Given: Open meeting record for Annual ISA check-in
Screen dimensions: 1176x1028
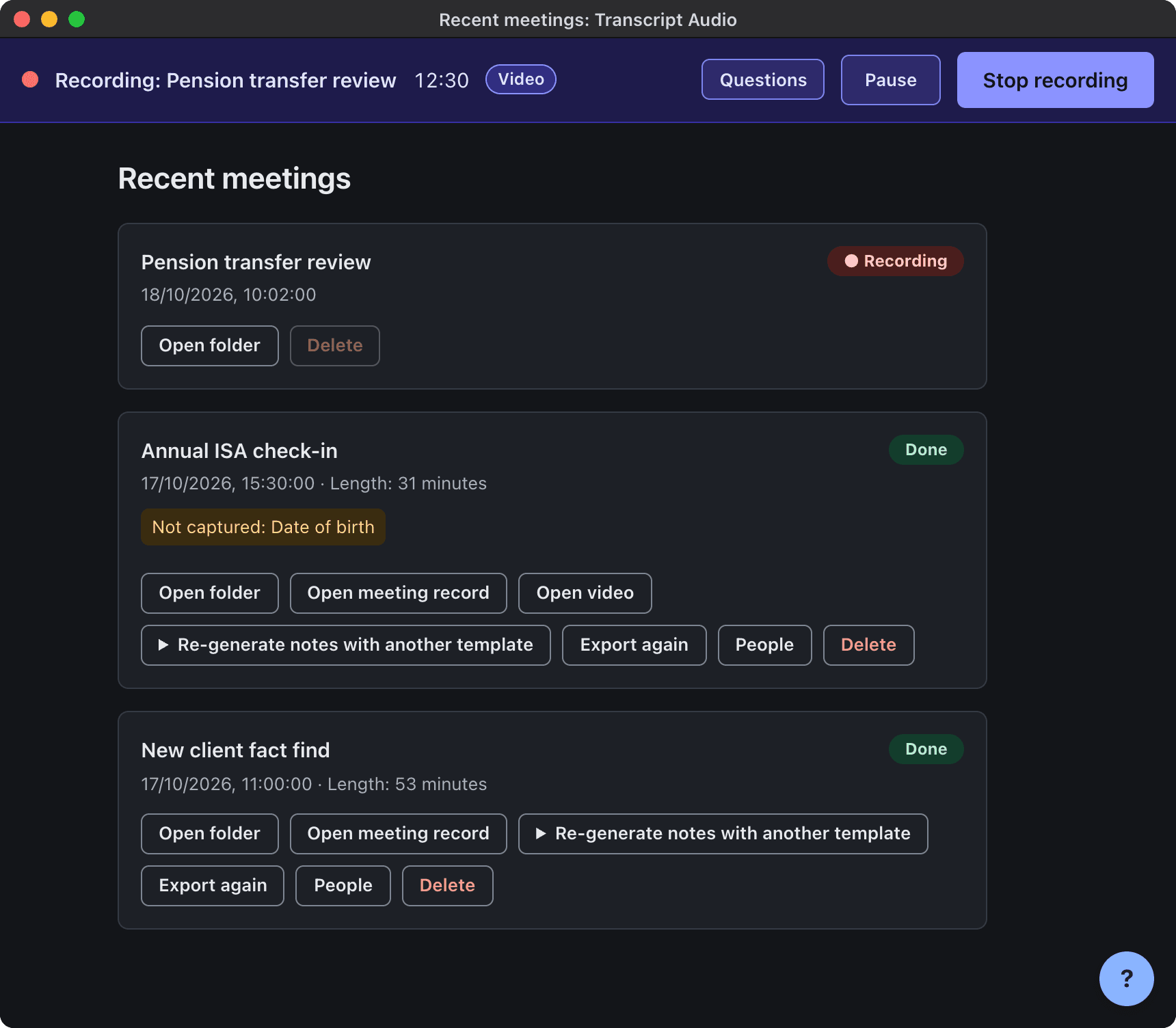Looking at the screenshot, I should pyautogui.click(x=399, y=593).
